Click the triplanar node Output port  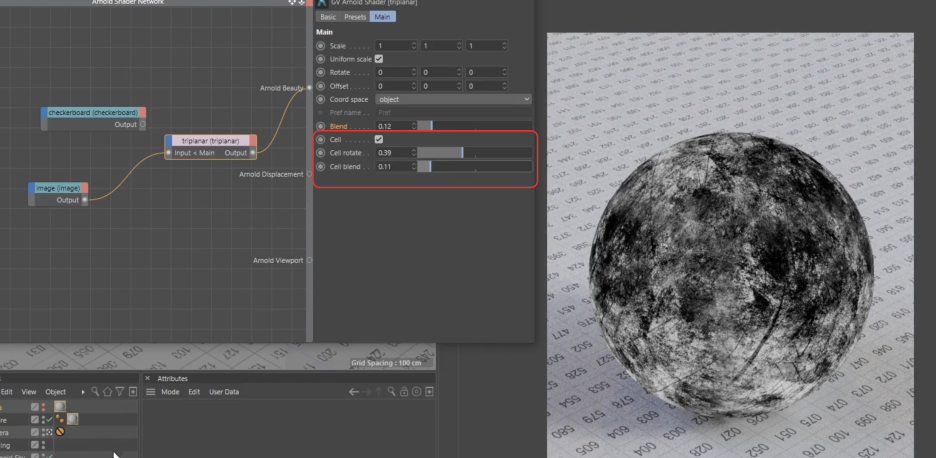(x=252, y=153)
